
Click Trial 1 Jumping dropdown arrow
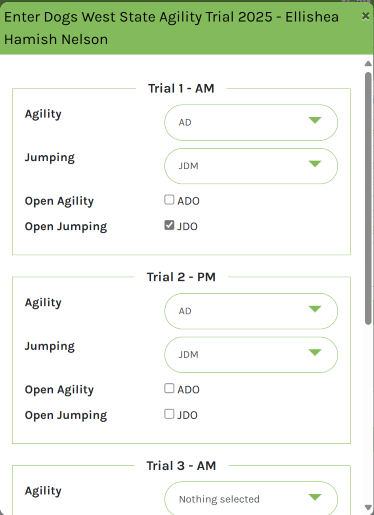point(315,164)
